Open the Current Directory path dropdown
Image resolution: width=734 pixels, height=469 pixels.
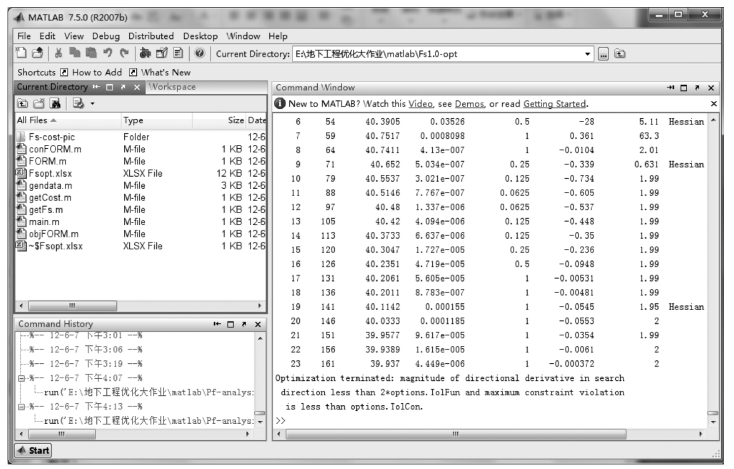(587, 54)
